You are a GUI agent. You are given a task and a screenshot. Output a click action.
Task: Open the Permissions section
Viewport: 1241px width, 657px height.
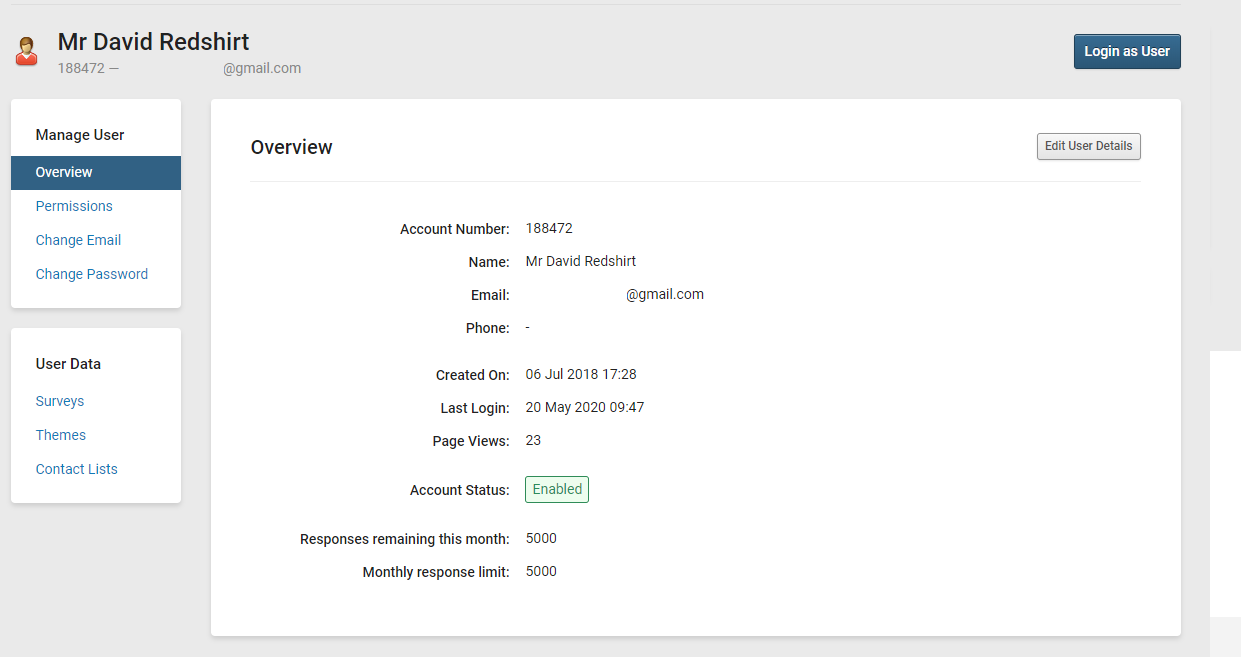click(74, 206)
